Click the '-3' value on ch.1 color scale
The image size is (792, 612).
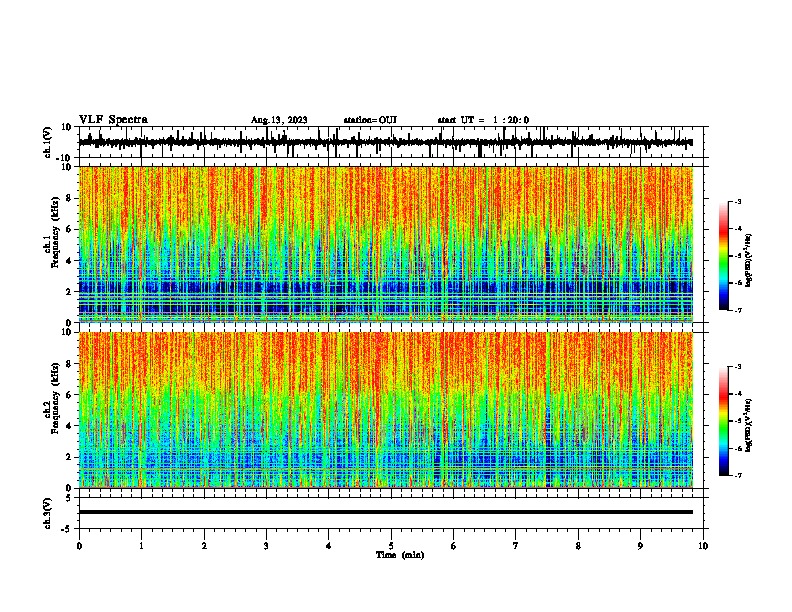pos(737,201)
